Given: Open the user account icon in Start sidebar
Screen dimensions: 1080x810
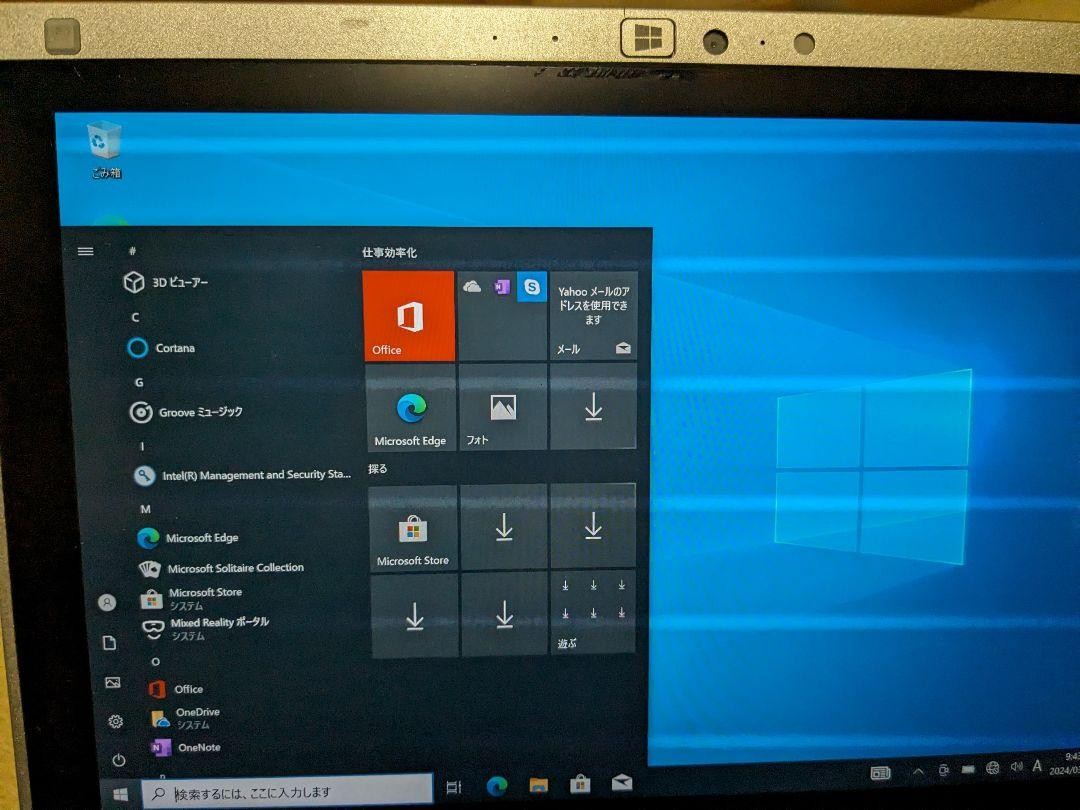Looking at the screenshot, I should (x=107, y=603).
